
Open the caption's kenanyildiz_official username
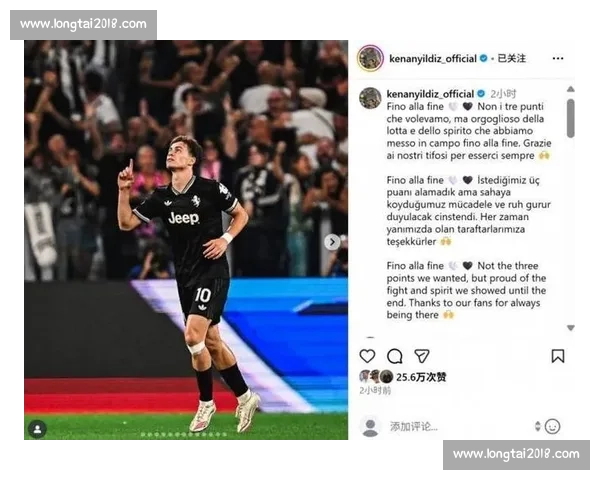pos(430,94)
